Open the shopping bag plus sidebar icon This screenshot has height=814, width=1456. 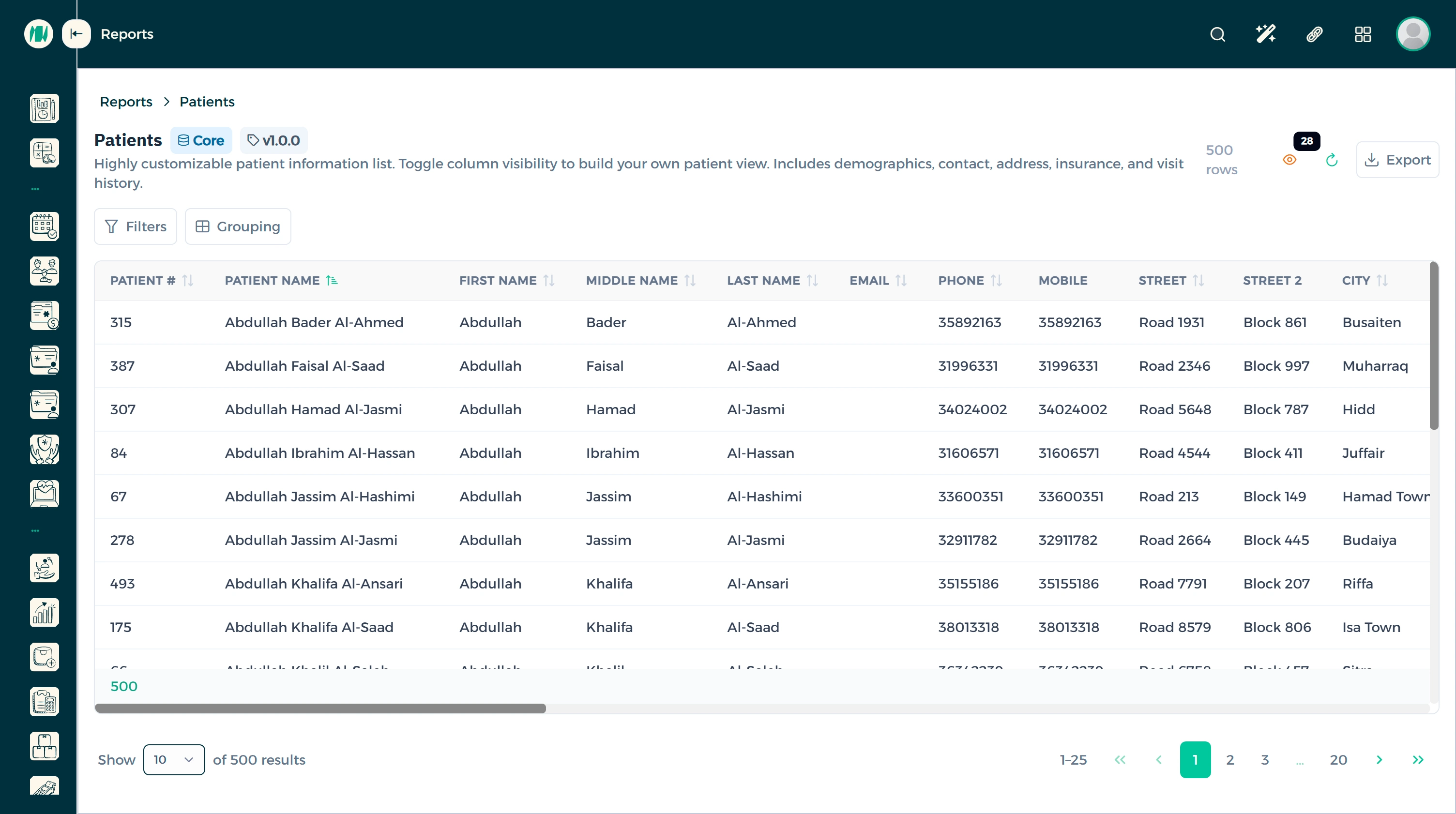tap(44, 657)
